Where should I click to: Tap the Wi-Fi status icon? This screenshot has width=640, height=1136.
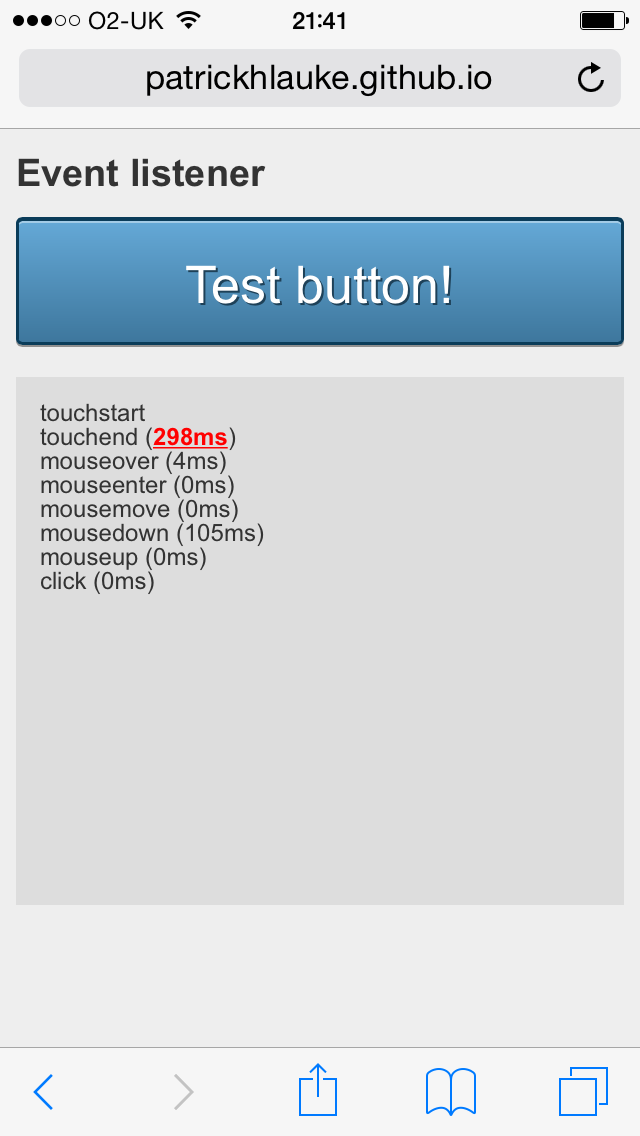tap(187, 20)
